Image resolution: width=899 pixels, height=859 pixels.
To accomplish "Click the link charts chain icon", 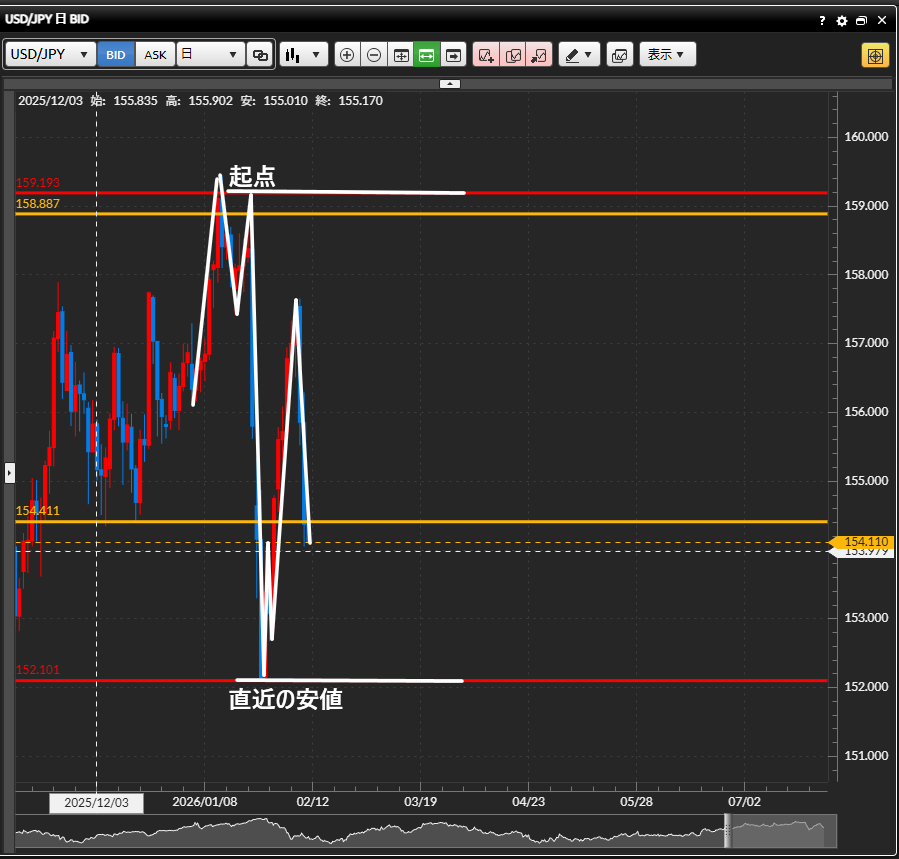I will tap(260, 55).
